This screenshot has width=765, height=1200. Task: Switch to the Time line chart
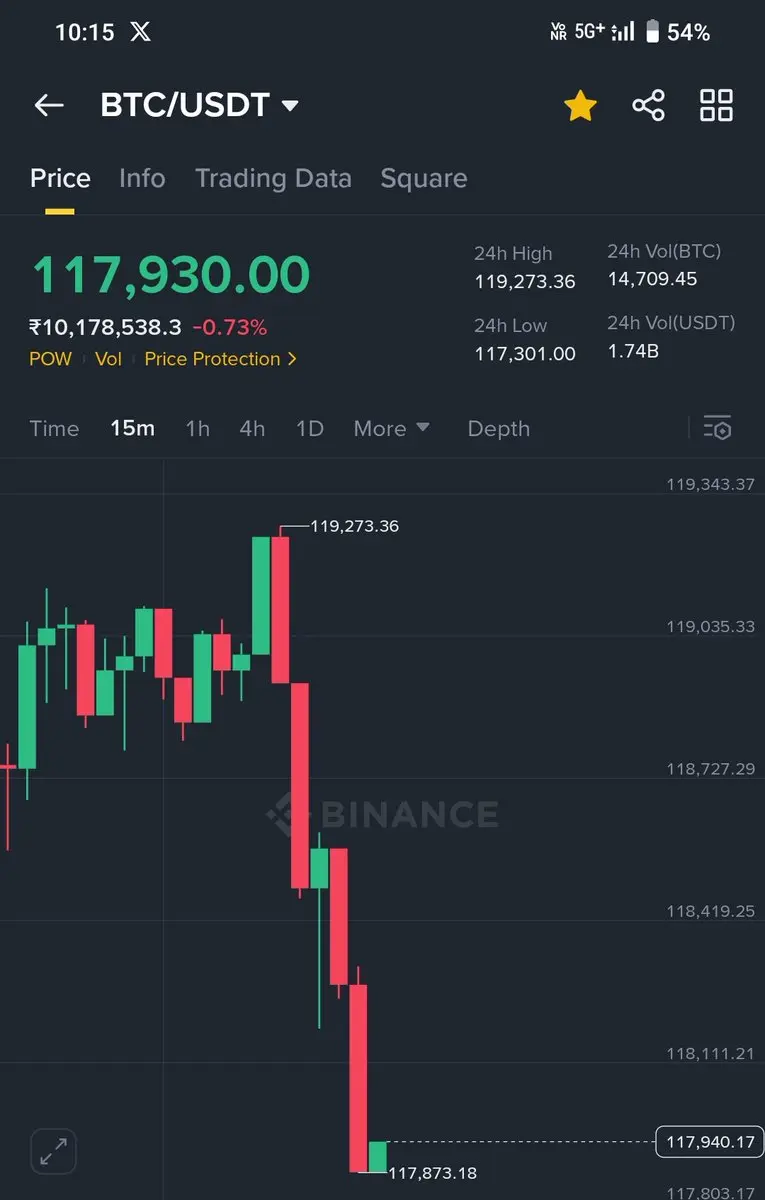tap(54, 428)
